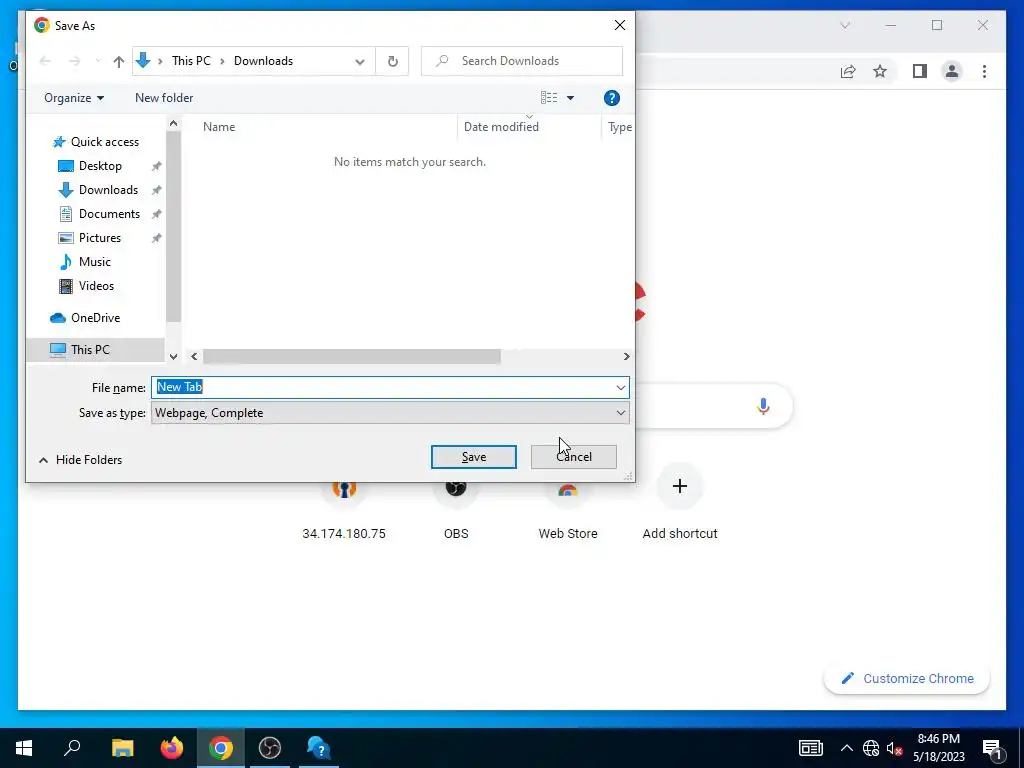The height and width of the screenshot is (768, 1024).
Task: Open File Explorer from the taskbar
Action: [x=122, y=748]
